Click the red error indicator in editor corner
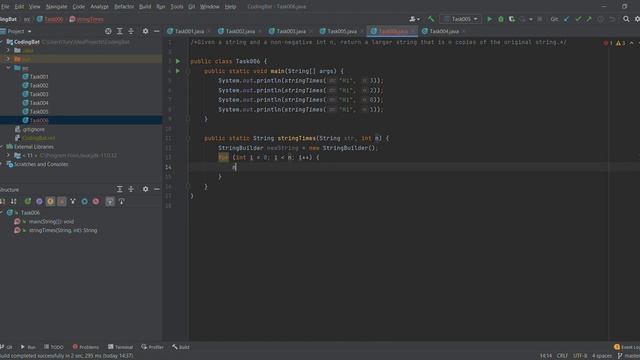The image size is (640, 360). click(607, 43)
